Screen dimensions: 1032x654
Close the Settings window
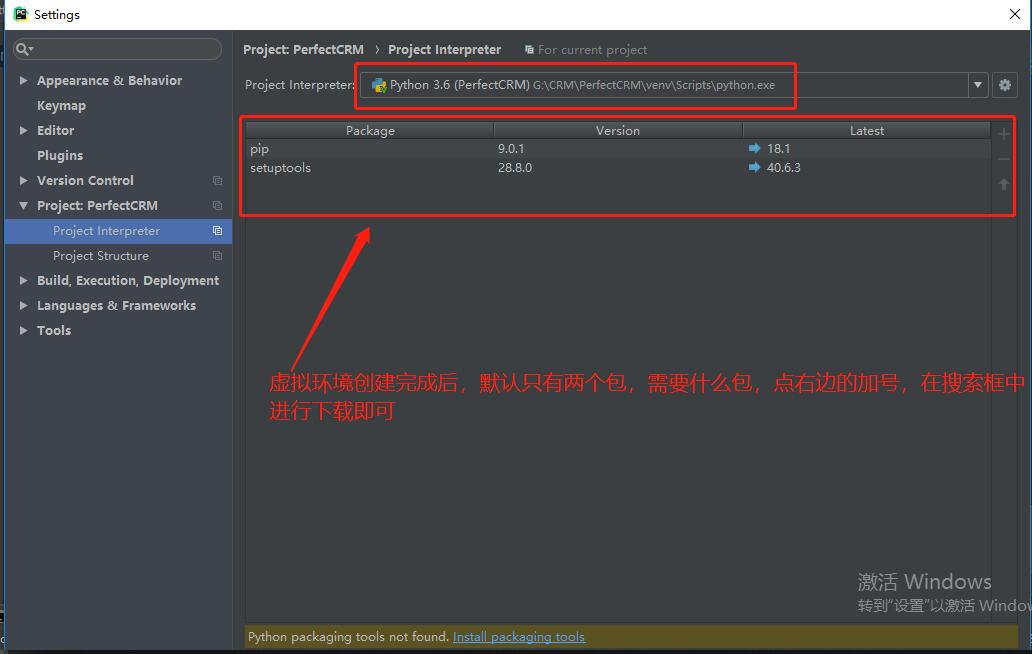1015,14
